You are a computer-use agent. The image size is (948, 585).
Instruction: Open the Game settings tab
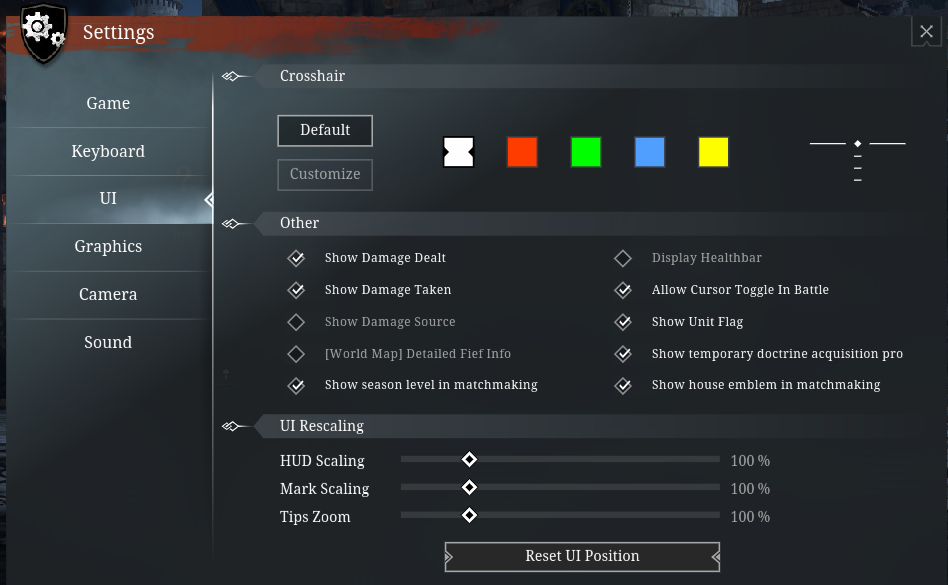click(108, 103)
